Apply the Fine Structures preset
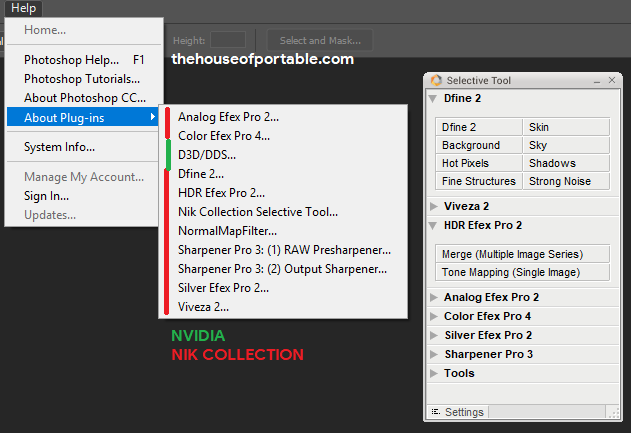631x433 pixels. pos(479,181)
